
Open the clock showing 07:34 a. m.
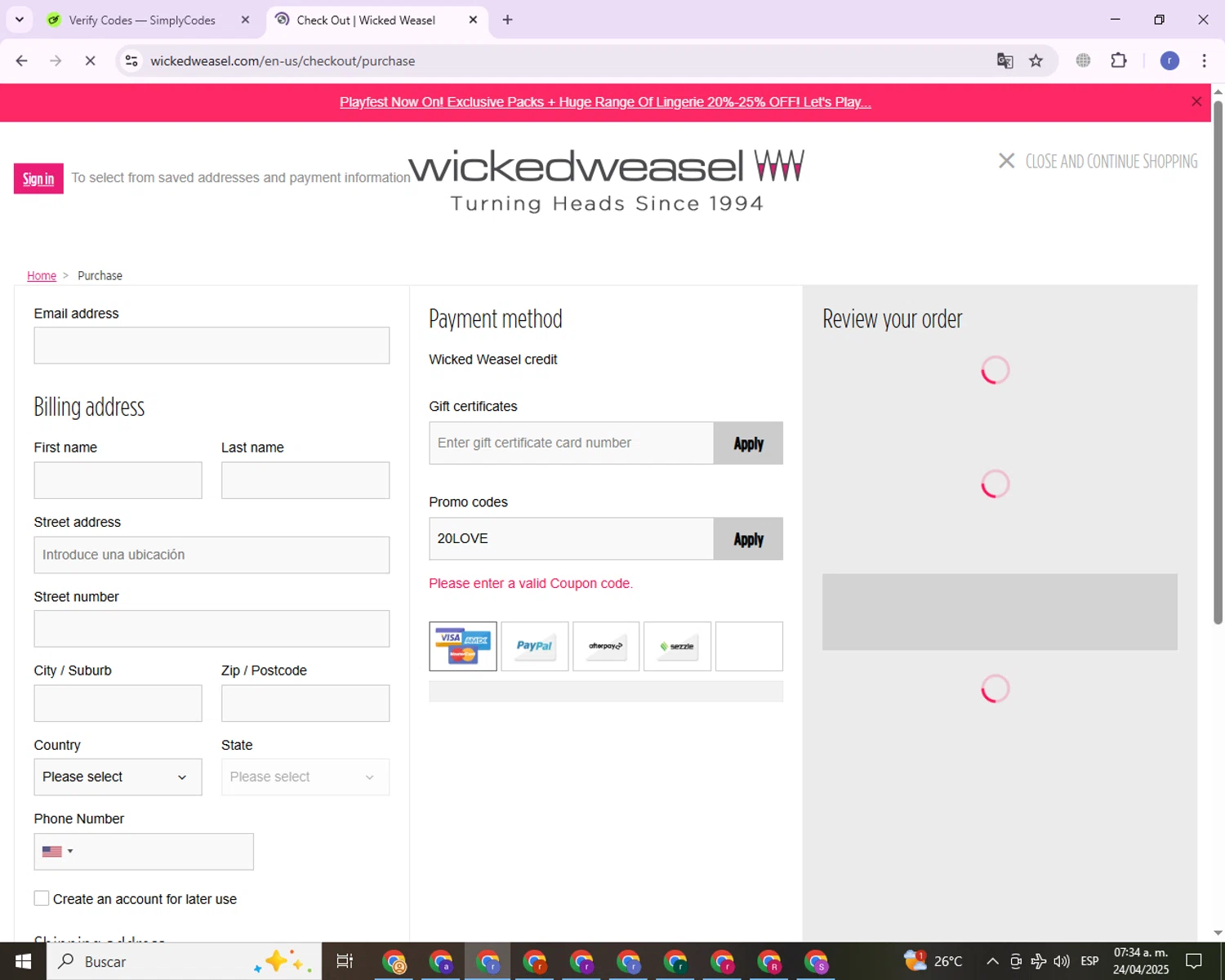pos(1141,961)
